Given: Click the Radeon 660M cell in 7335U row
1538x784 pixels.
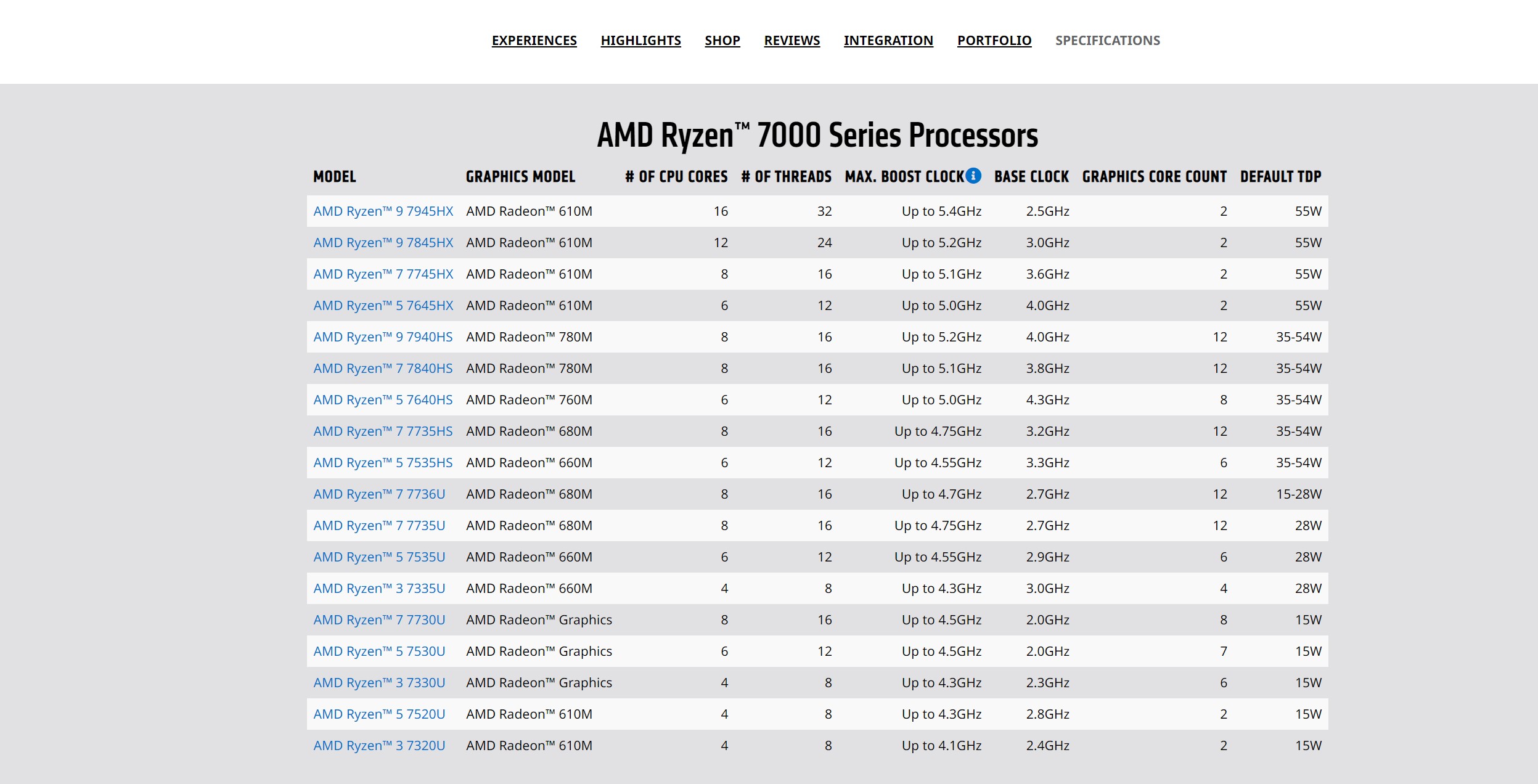Looking at the screenshot, I should (529, 589).
